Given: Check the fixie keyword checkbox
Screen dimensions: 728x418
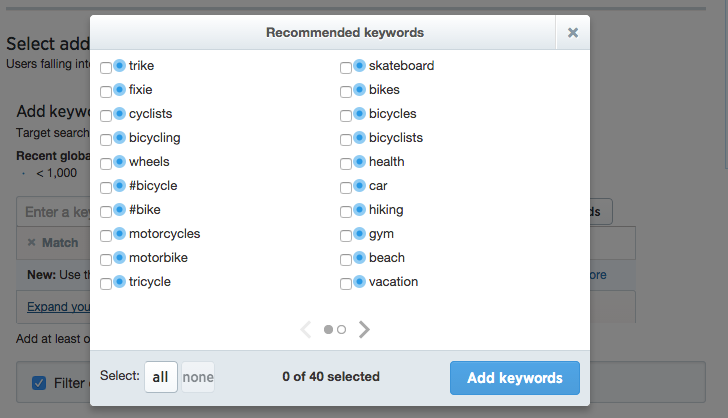Looking at the screenshot, I should [106, 91].
